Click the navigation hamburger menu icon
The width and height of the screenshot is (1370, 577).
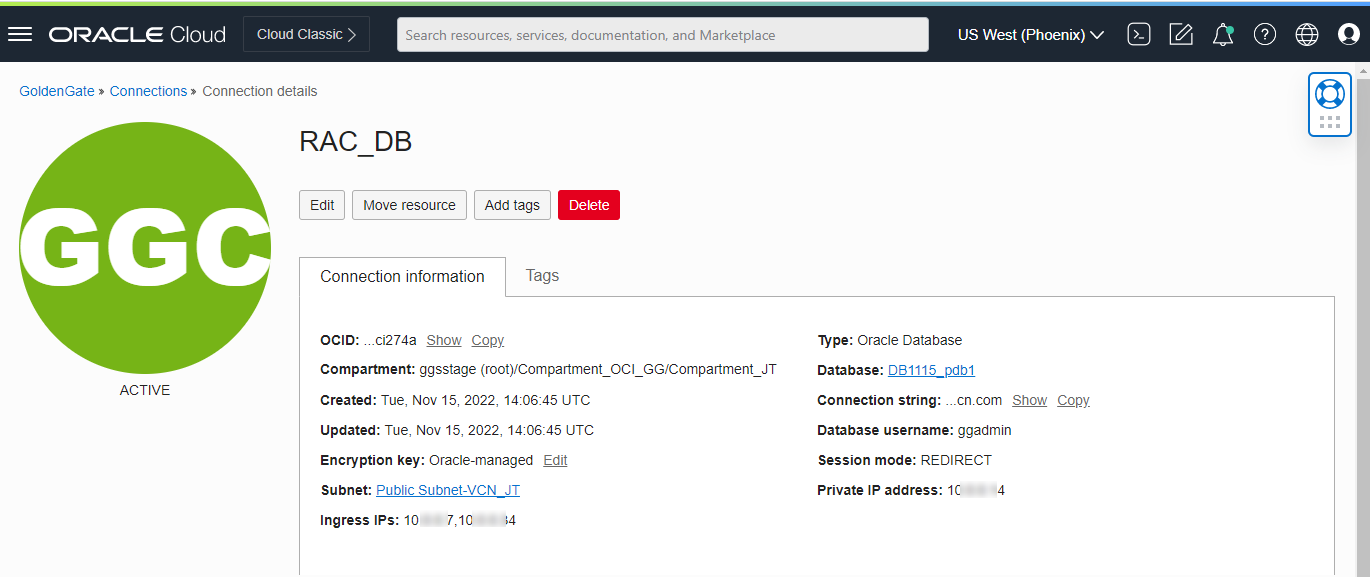click(20, 33)
